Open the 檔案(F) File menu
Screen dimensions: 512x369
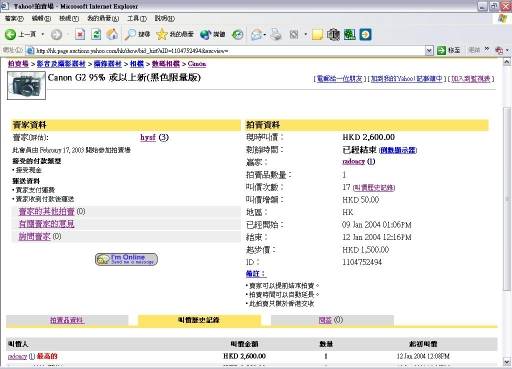pos(14,19)
